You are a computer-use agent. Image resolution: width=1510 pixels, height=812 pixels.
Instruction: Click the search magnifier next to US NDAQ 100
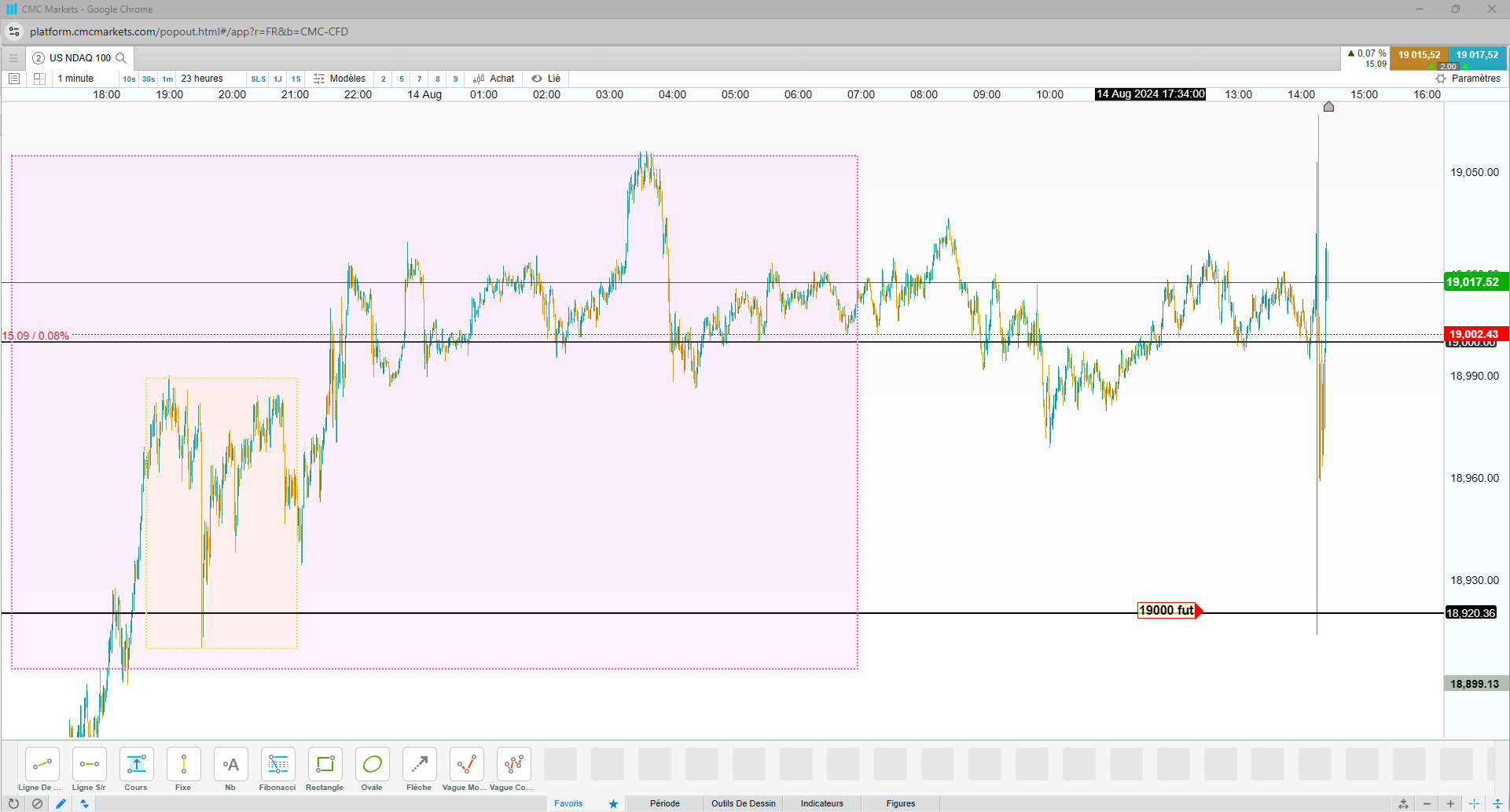(121, 58)
